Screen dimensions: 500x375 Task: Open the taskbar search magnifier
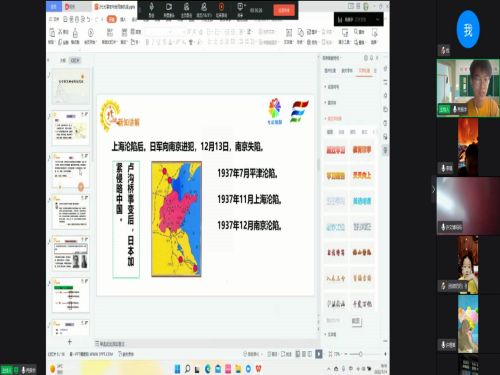click(x=188, y=369)
